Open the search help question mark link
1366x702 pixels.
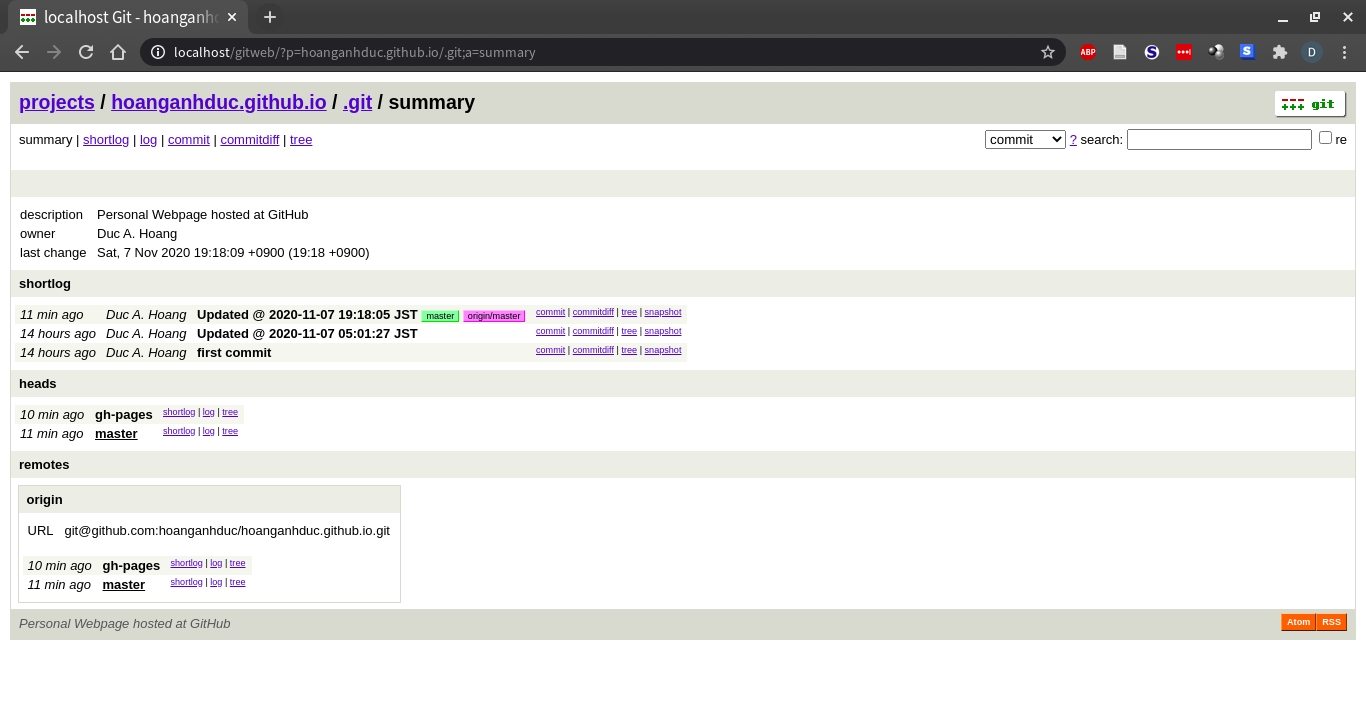[1073, 140]
